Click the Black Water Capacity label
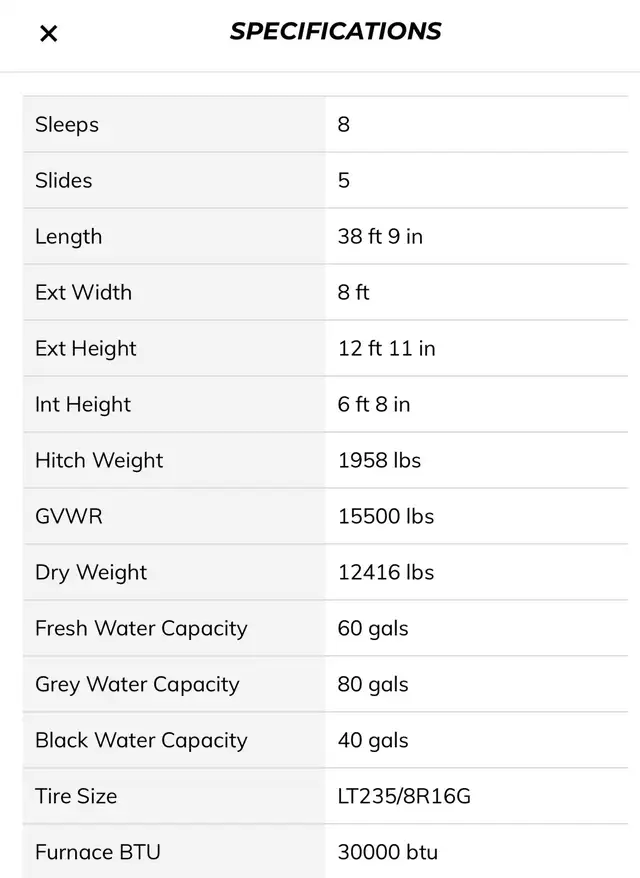 click(141, 741)
